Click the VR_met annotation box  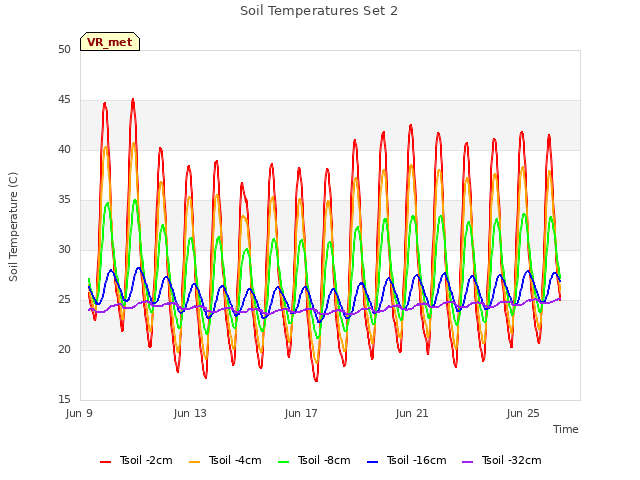110,42
